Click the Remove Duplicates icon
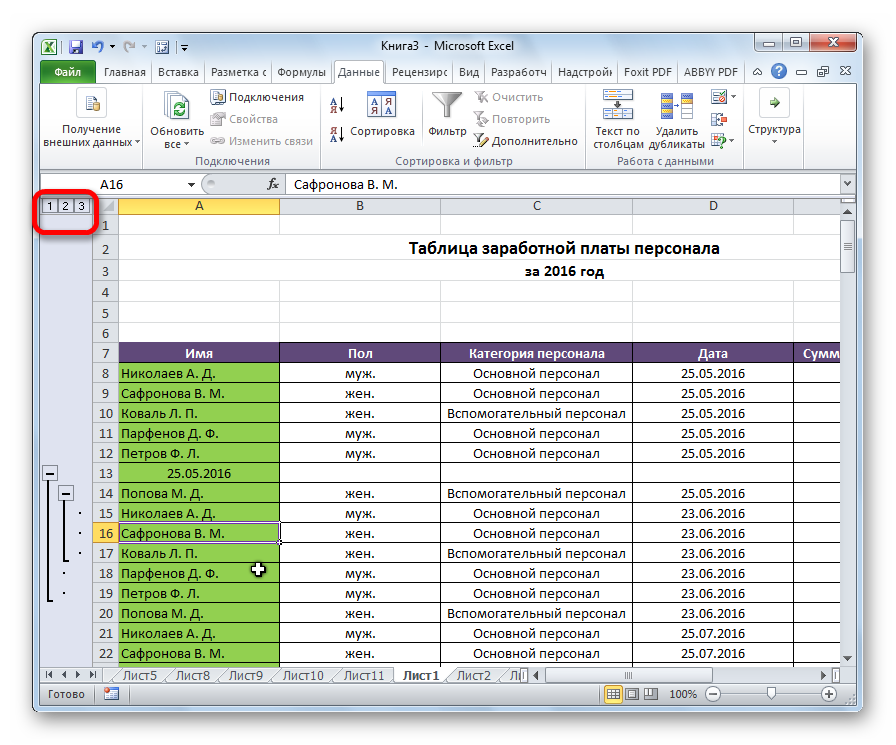Image resolution: width=896 pixels, height=745 pixels. click(676, 105)
